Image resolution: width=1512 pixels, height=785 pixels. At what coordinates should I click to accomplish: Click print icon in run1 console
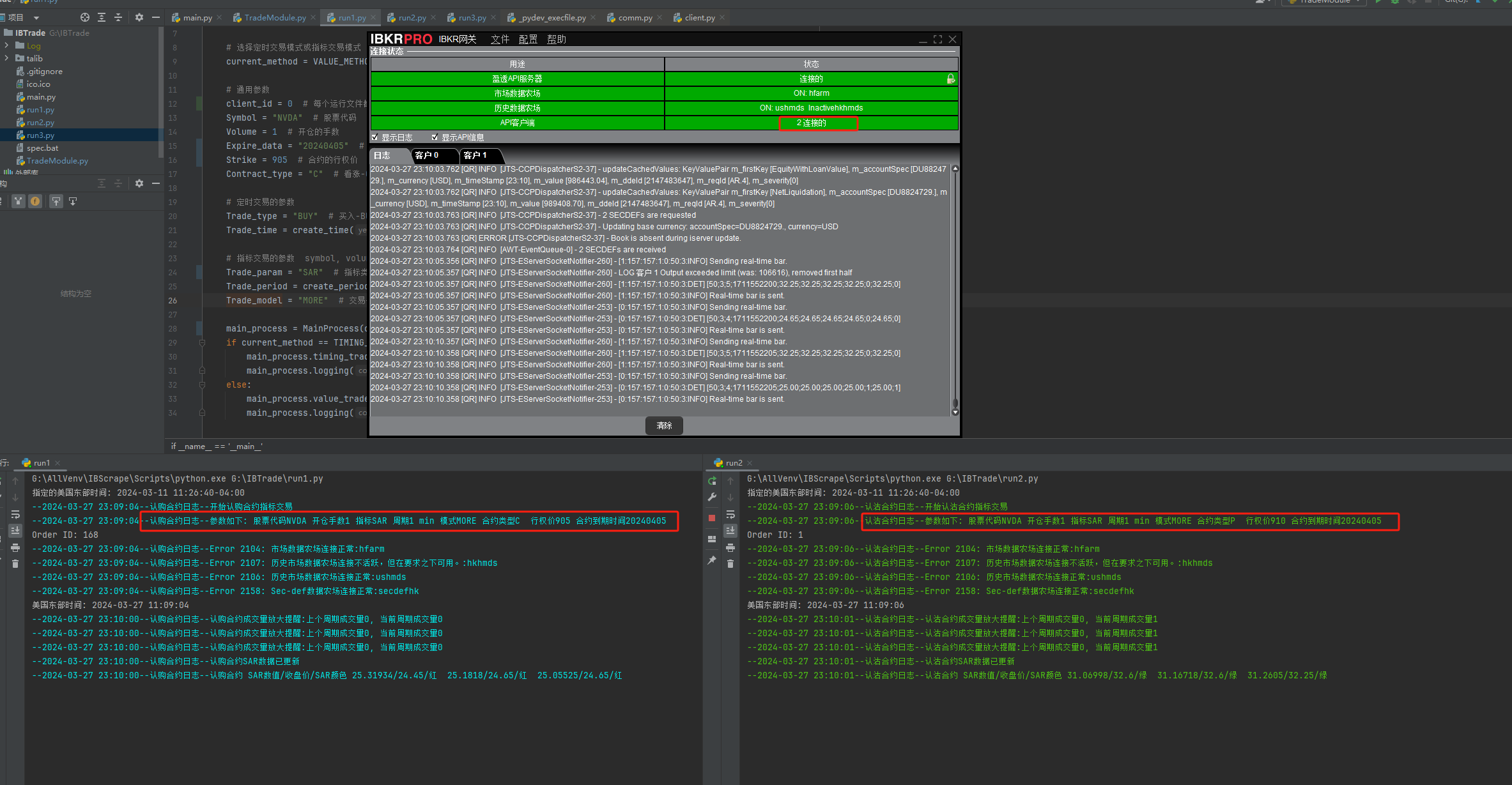pyautogui.click(x=15, y=547)
